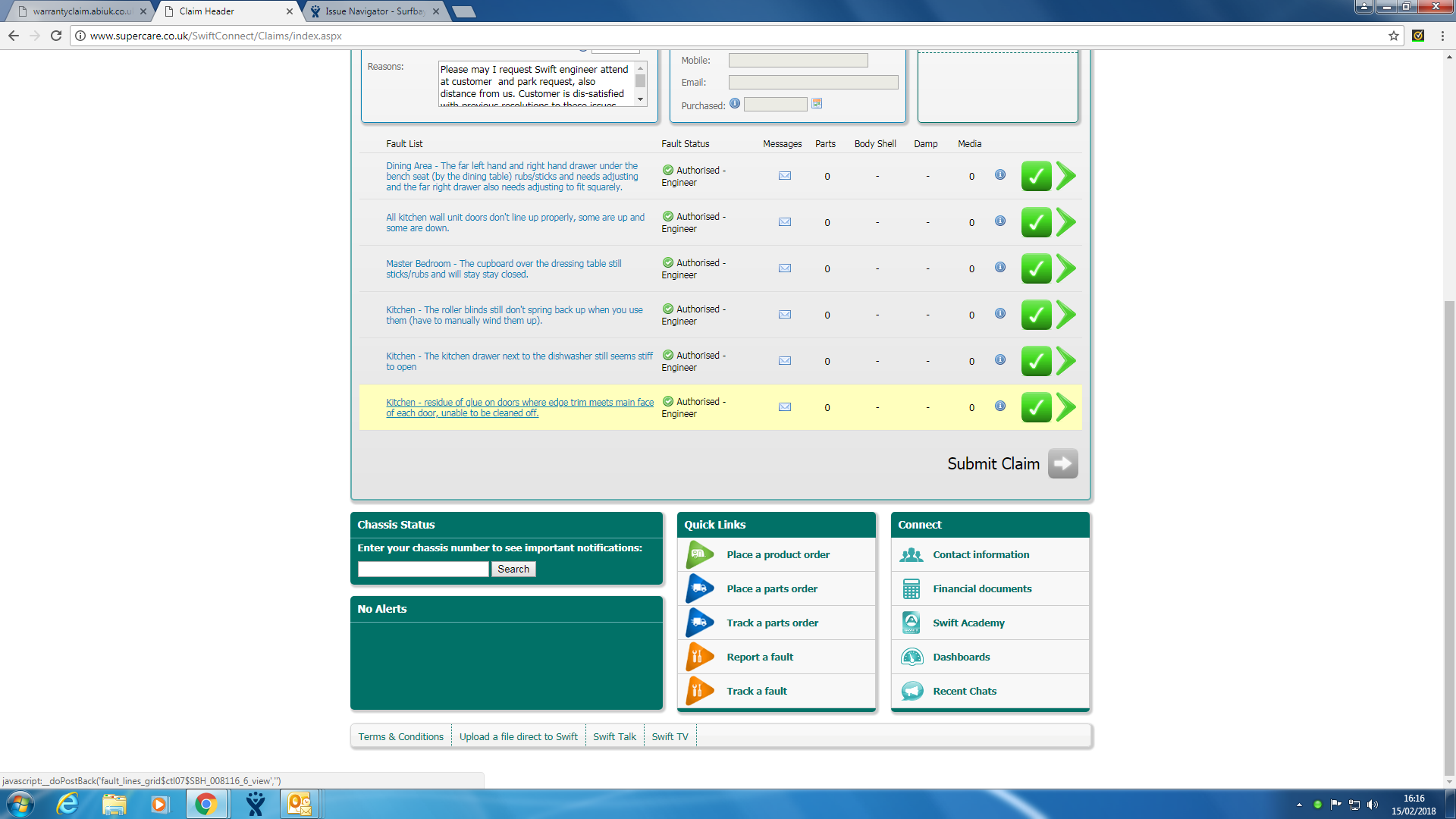Open Upload a file direct to Swift link

click(518, 737)
